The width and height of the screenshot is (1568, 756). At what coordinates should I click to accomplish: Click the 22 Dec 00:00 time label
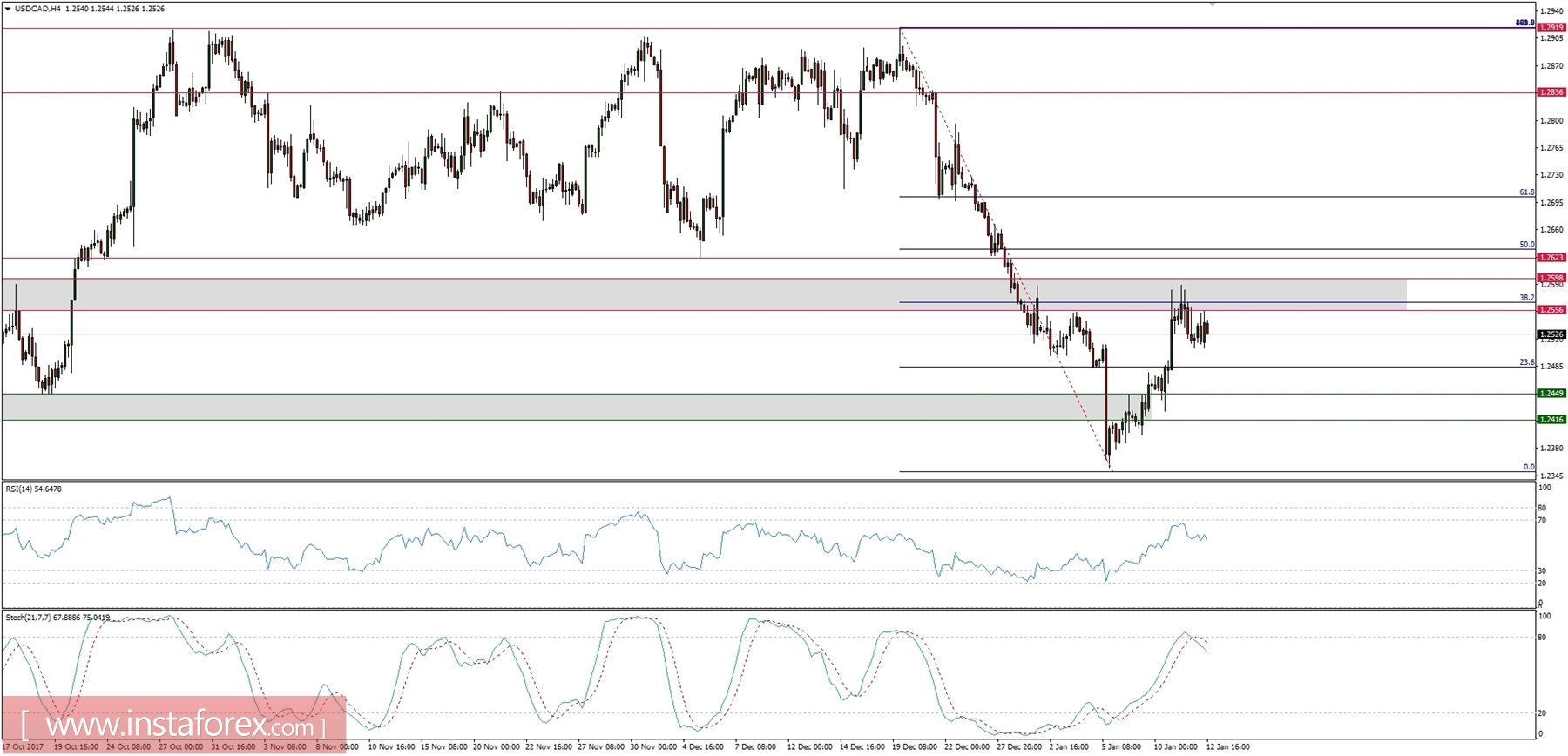tap(967, 747)
